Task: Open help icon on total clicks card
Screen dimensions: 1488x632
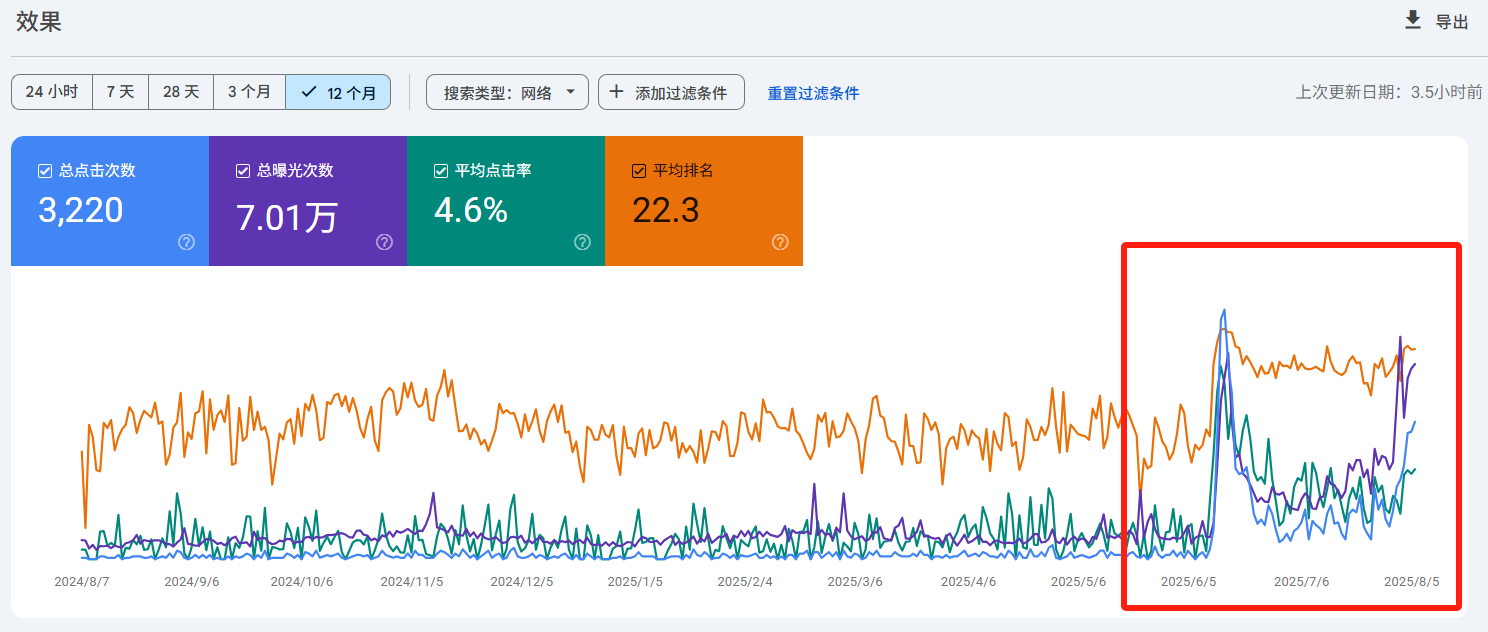Action: (x=186, y=242)
